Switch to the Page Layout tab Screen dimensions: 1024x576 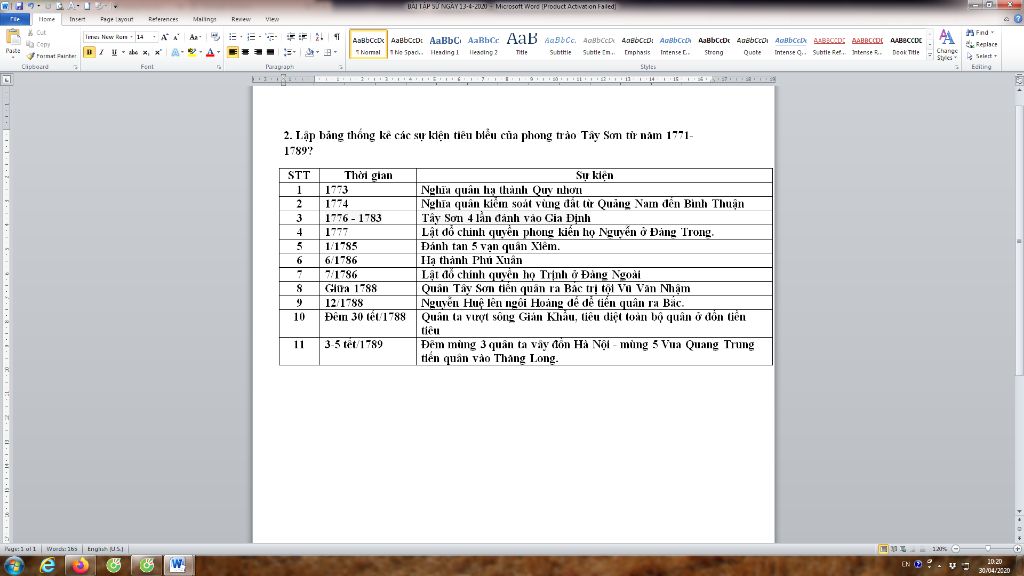[117, 19]
